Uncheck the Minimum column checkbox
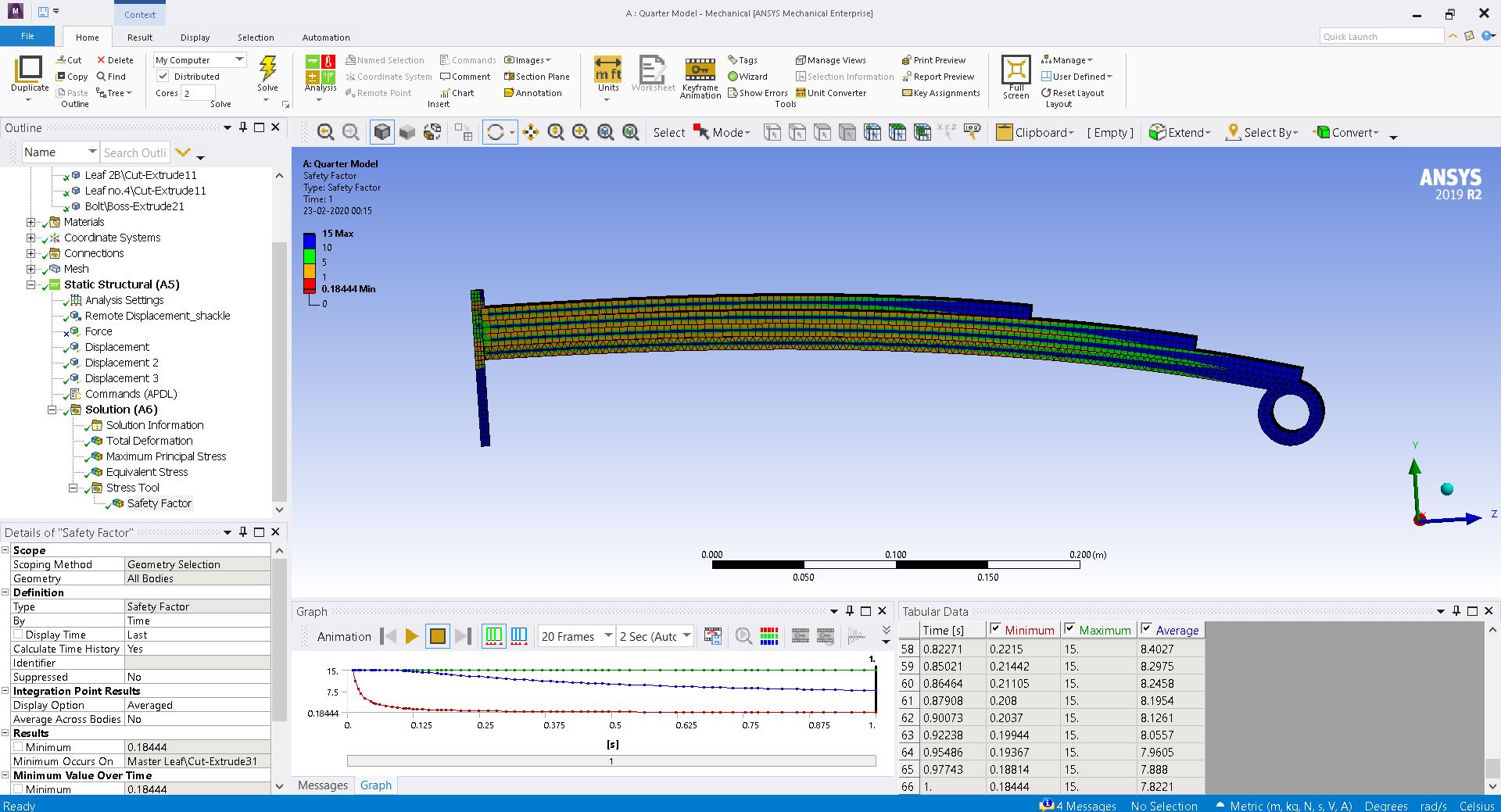This screenshot has width=1501, height=812. pyautogui.click(x=995, y=629)
